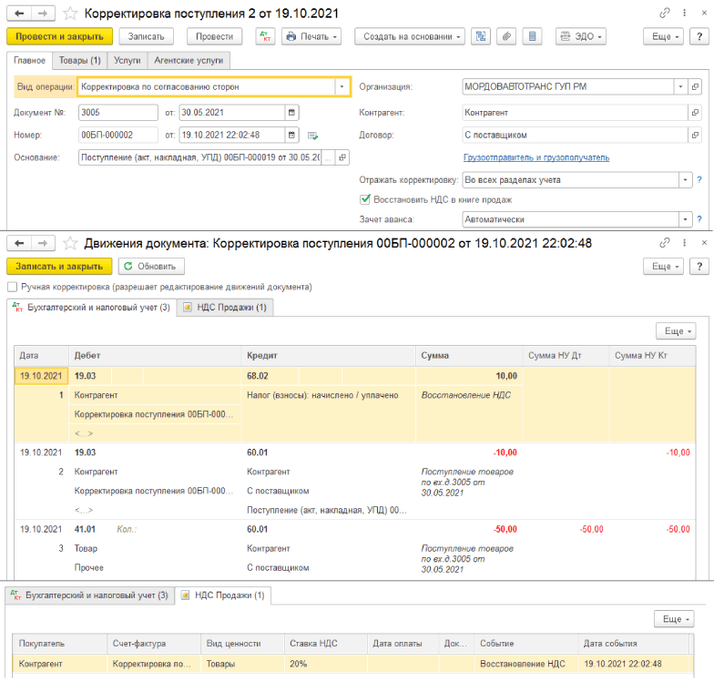Click into the Документ № input field

point(118,111)
